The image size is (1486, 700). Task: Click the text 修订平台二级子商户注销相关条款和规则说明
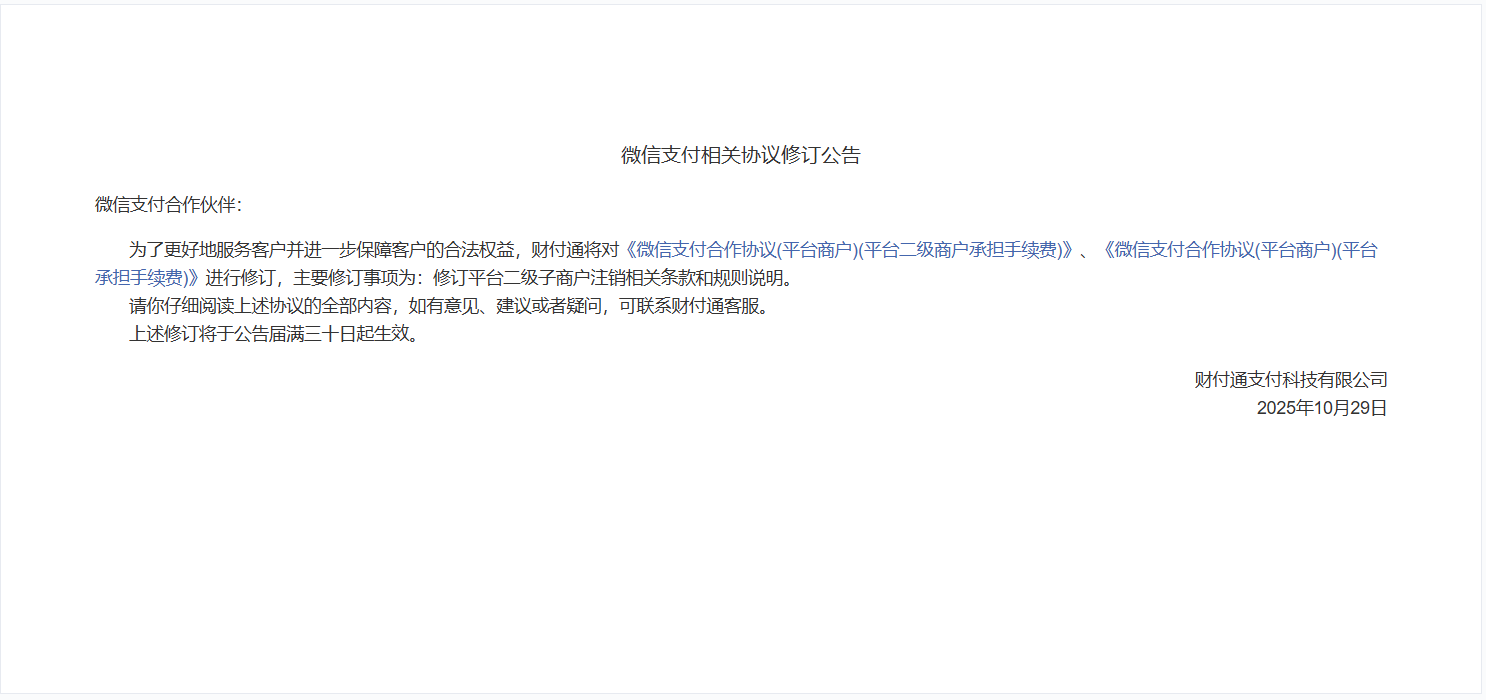coord(609,278)
